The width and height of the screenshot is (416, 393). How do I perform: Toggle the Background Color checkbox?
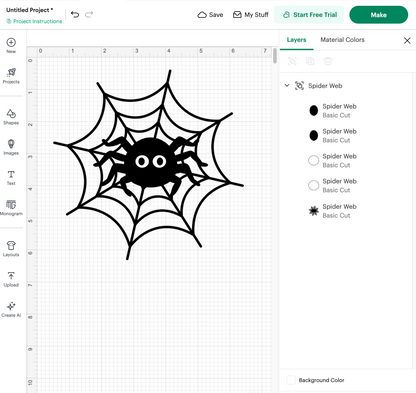[x=291, y=380]
